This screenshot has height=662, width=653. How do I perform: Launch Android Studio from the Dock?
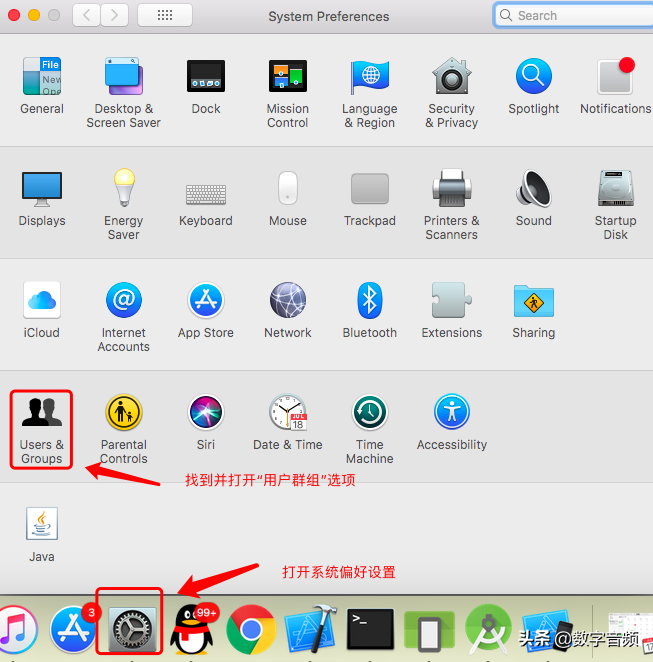click(488, 630)
